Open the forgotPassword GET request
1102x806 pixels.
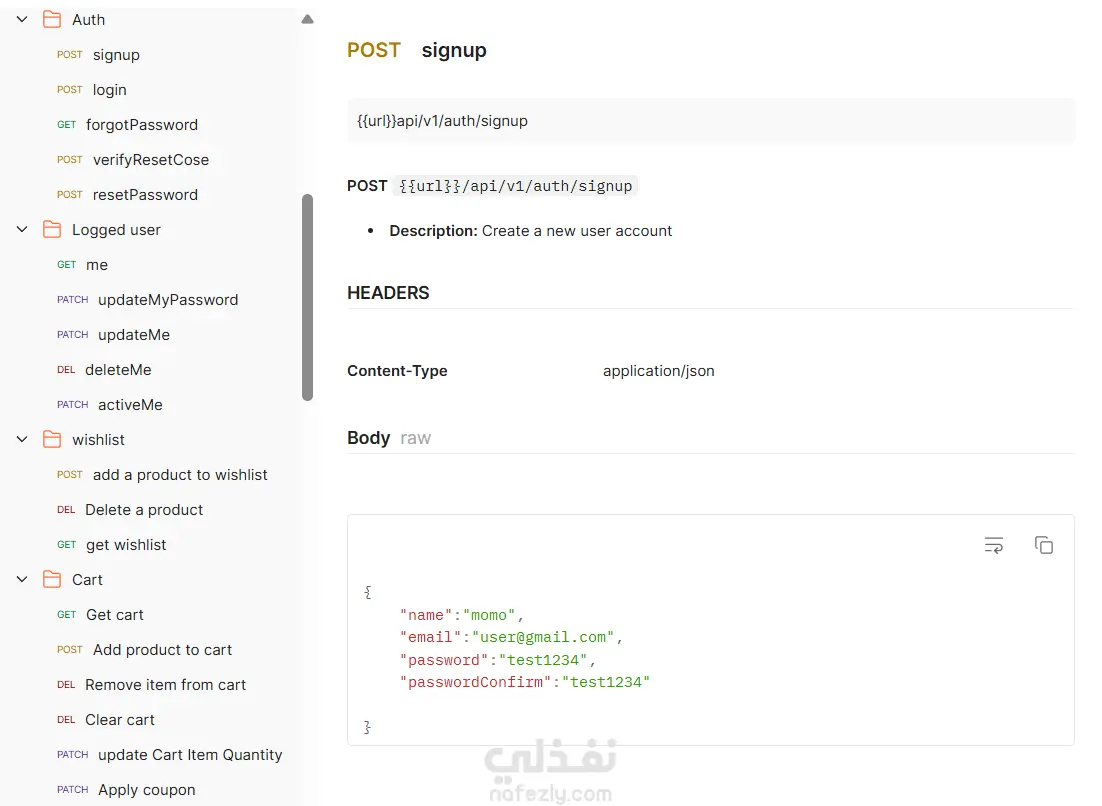pos(141,125)
